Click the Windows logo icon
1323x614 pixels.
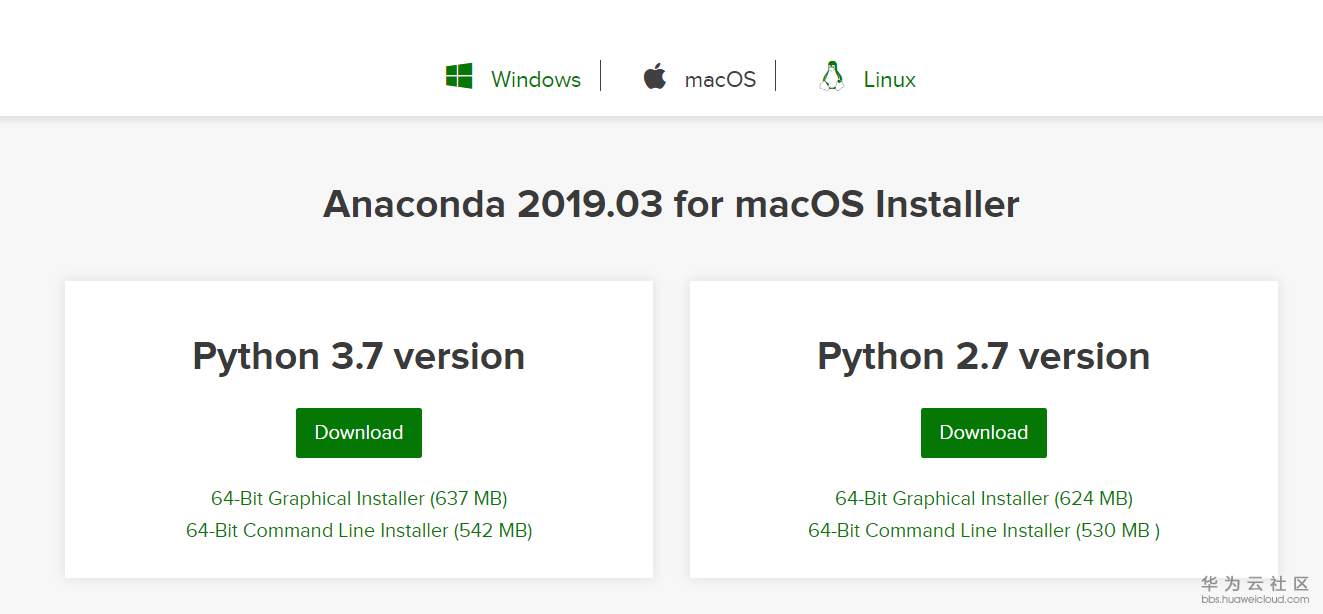(459, 77)
